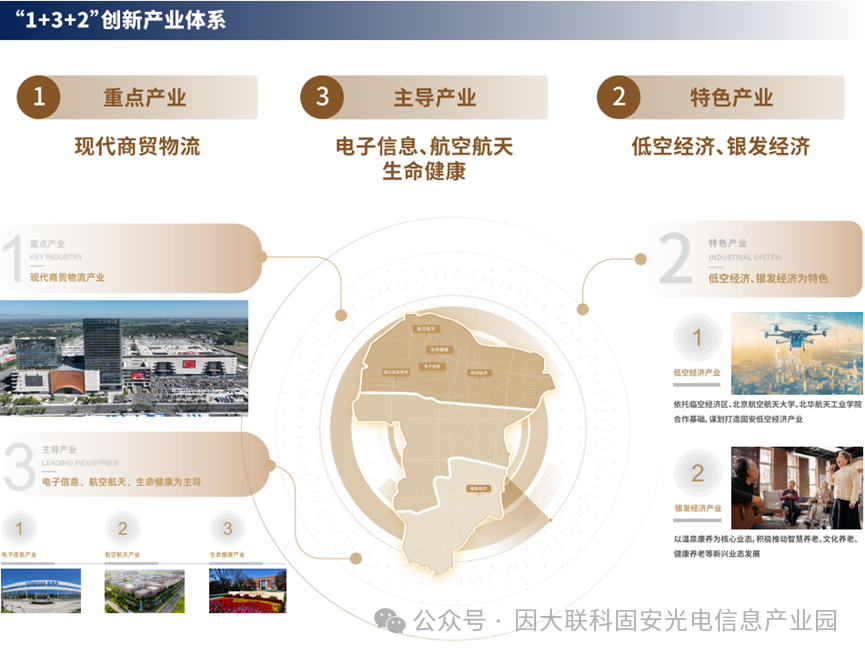This screenshot has height=655, width=865.
Task: Click the brown circle 2 beside 特色产业
Action: coord(619,97)
